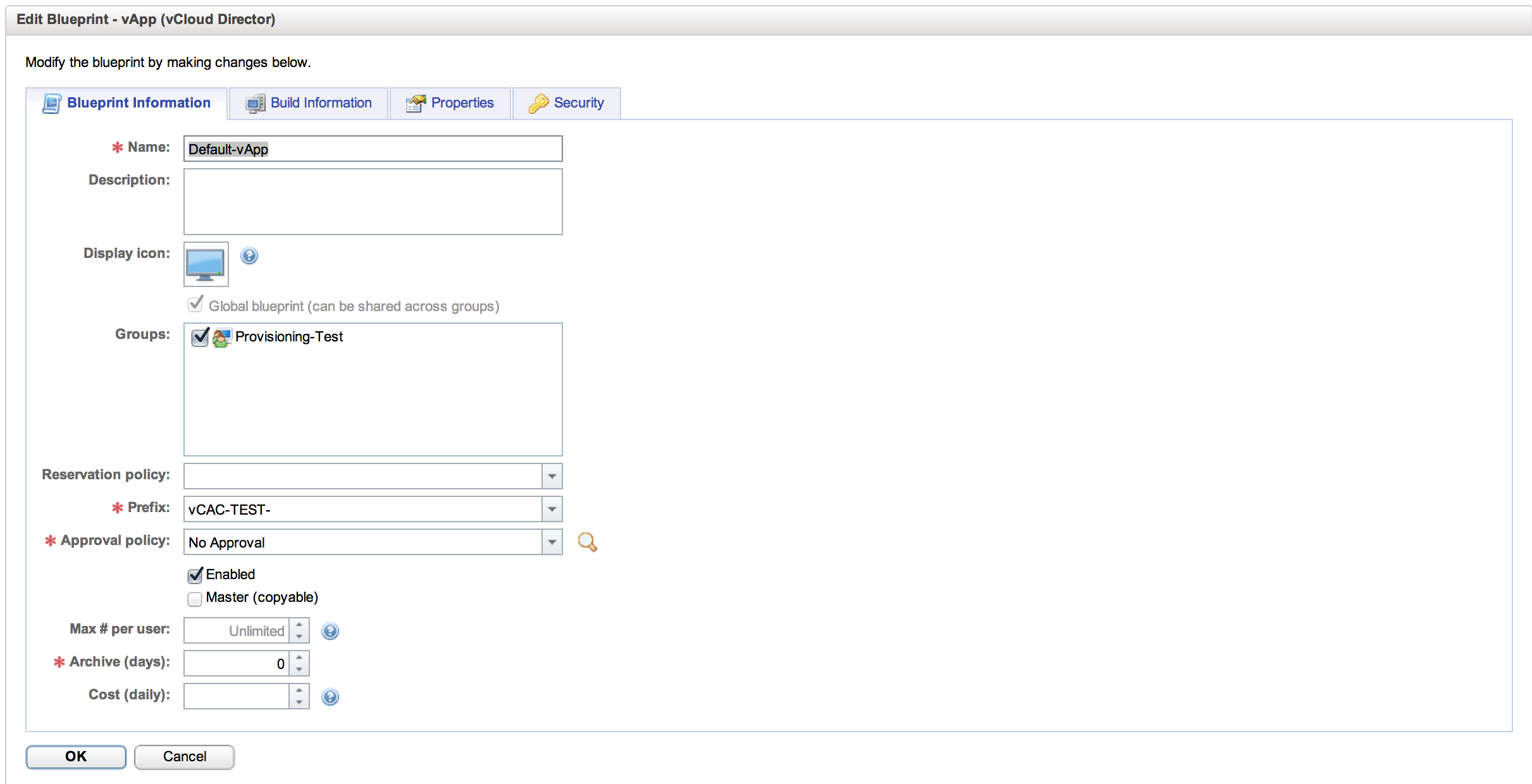Click into the Description text area

coord(373,202)
